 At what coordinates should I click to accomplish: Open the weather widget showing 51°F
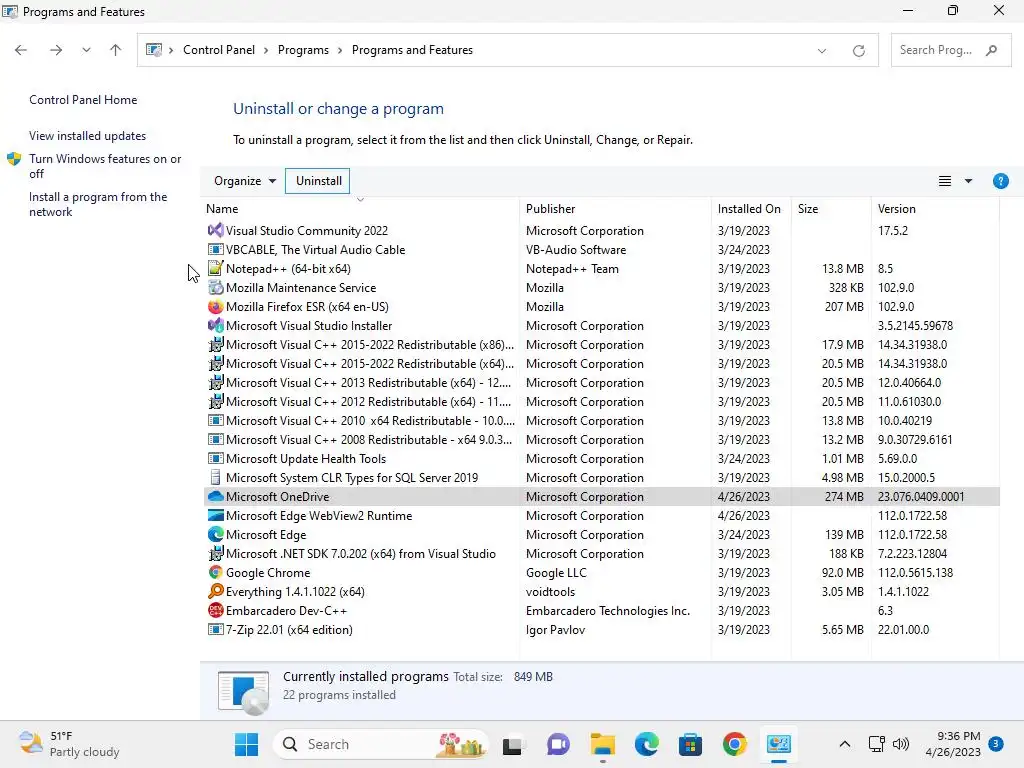[x=69, y=744]
